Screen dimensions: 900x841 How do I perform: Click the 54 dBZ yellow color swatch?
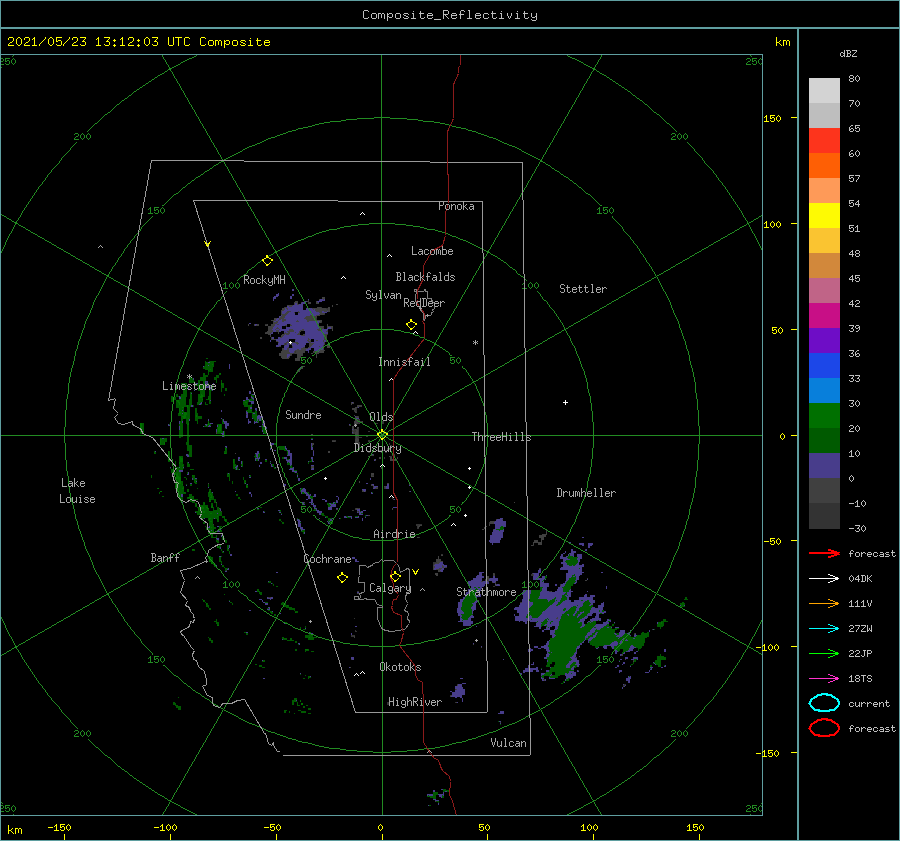(x=824, y=215)
